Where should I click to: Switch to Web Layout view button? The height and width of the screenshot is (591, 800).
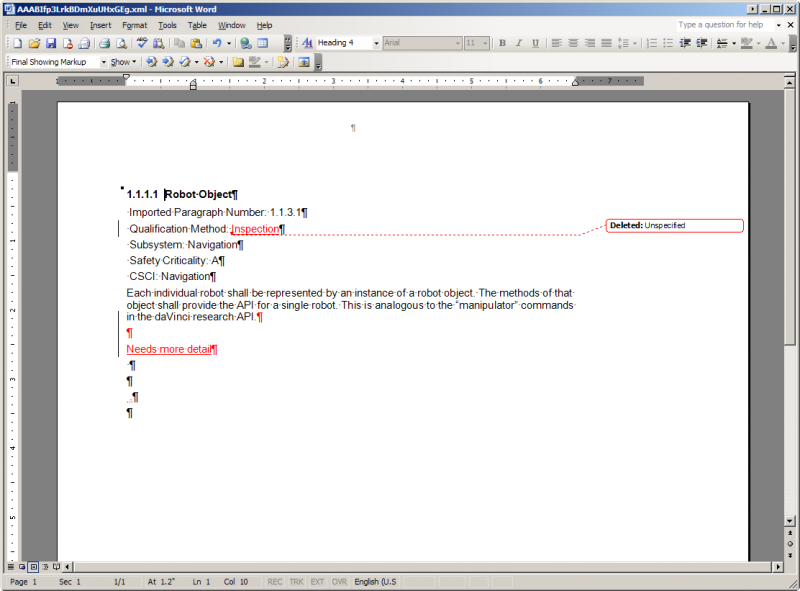[22, 567]
